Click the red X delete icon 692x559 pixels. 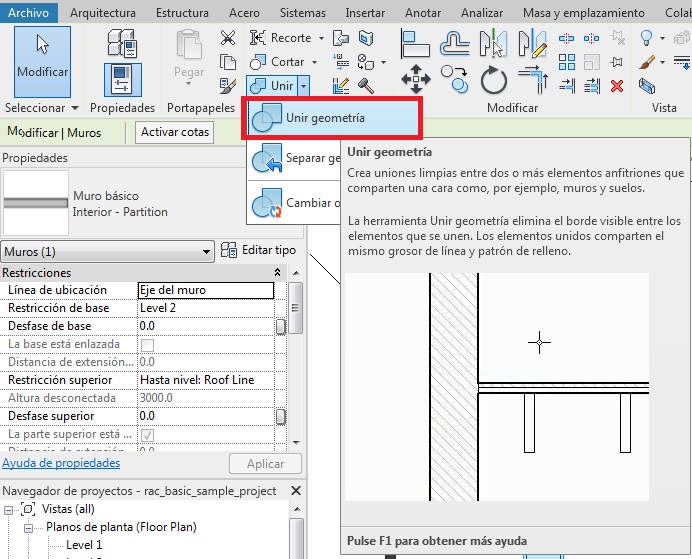pos(616,85)
